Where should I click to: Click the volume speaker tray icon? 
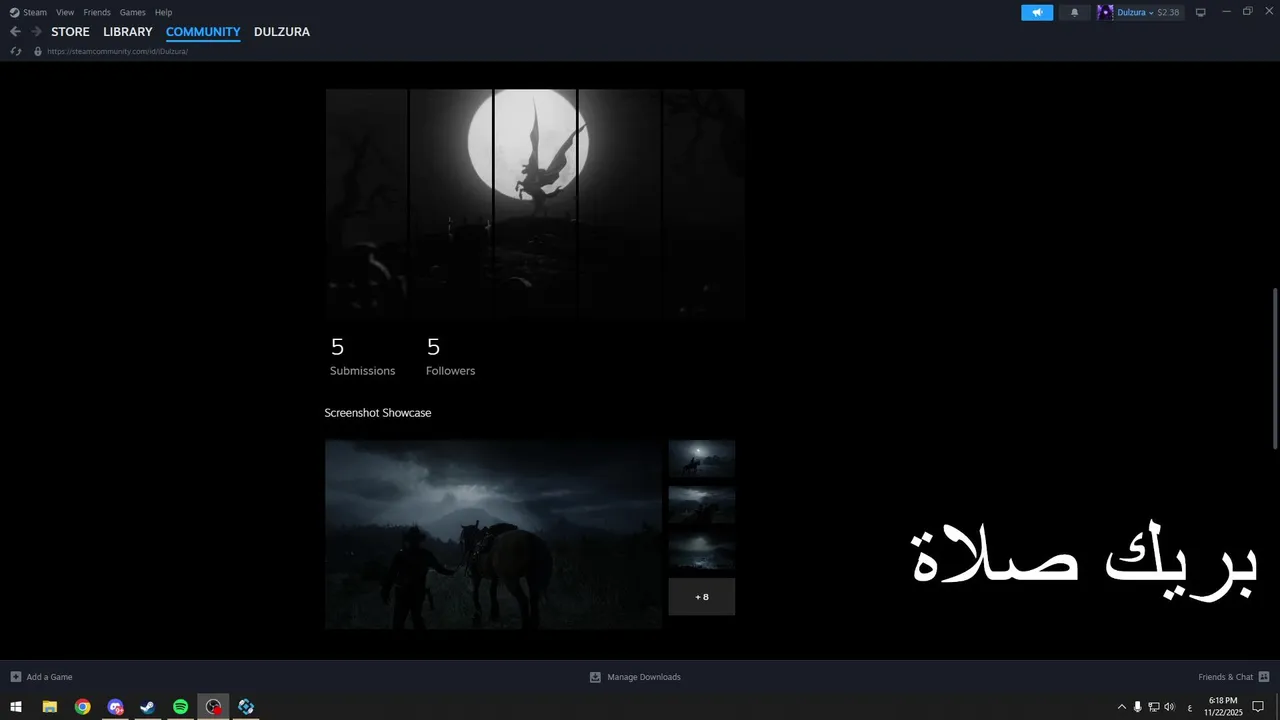(x=1169, y=707)
